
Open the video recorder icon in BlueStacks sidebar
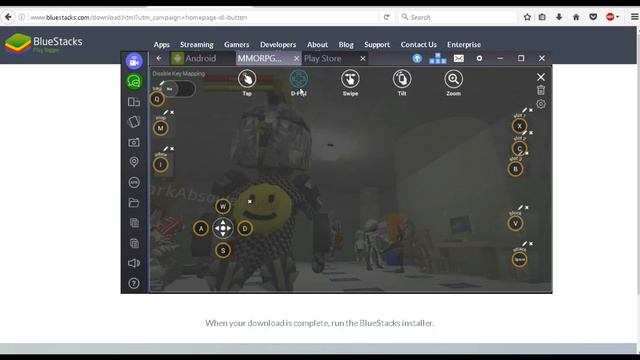tap(134, 62)
